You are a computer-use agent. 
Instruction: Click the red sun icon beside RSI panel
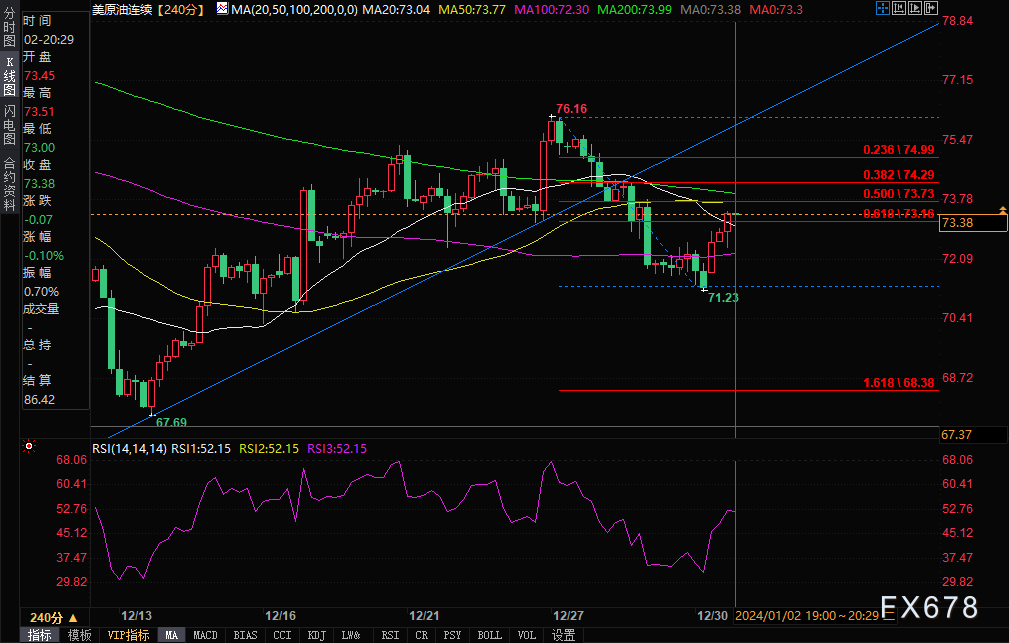pos(29,446)
